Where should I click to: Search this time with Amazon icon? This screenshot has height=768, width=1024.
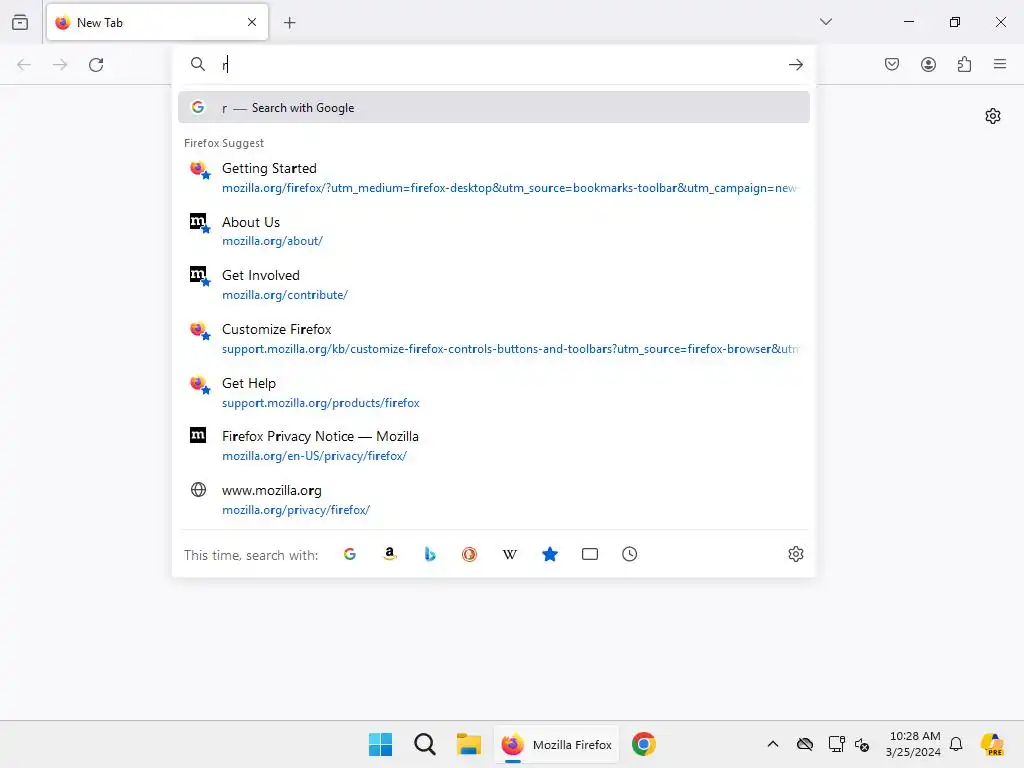pyautogui.click(x=390, y=554)
